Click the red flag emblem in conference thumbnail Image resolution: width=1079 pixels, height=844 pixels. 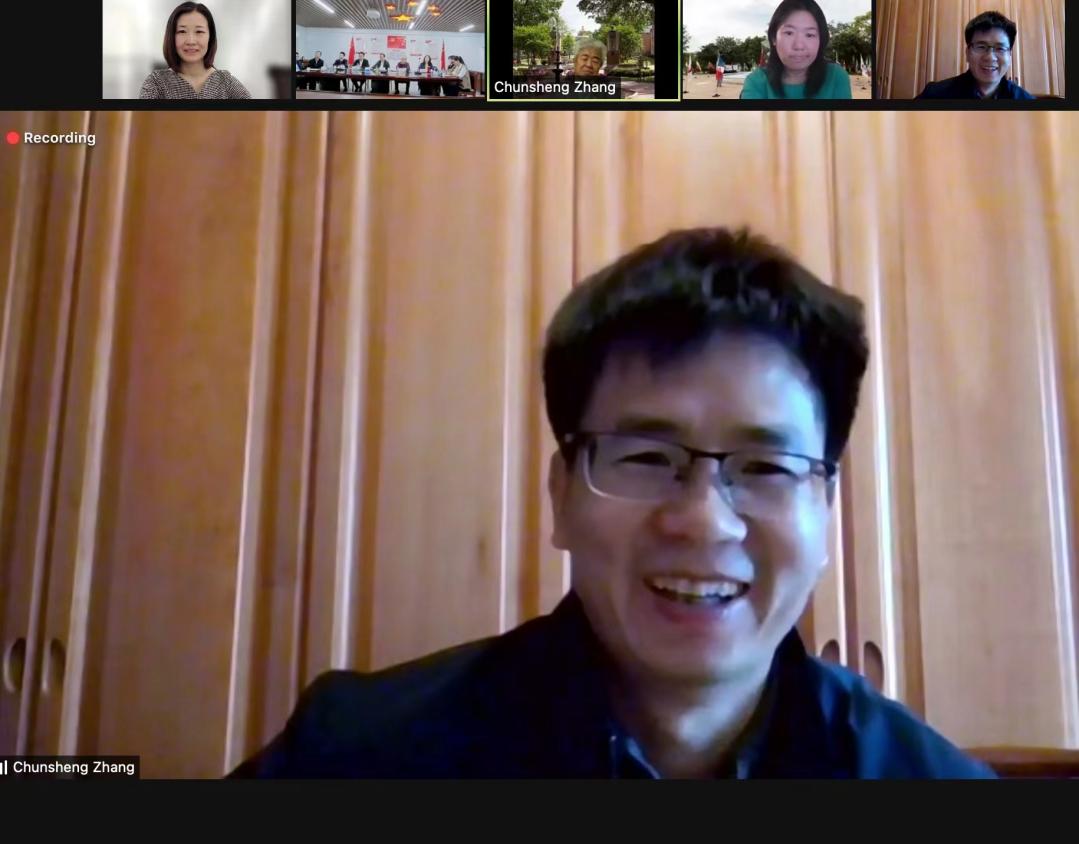click(396, 42)
